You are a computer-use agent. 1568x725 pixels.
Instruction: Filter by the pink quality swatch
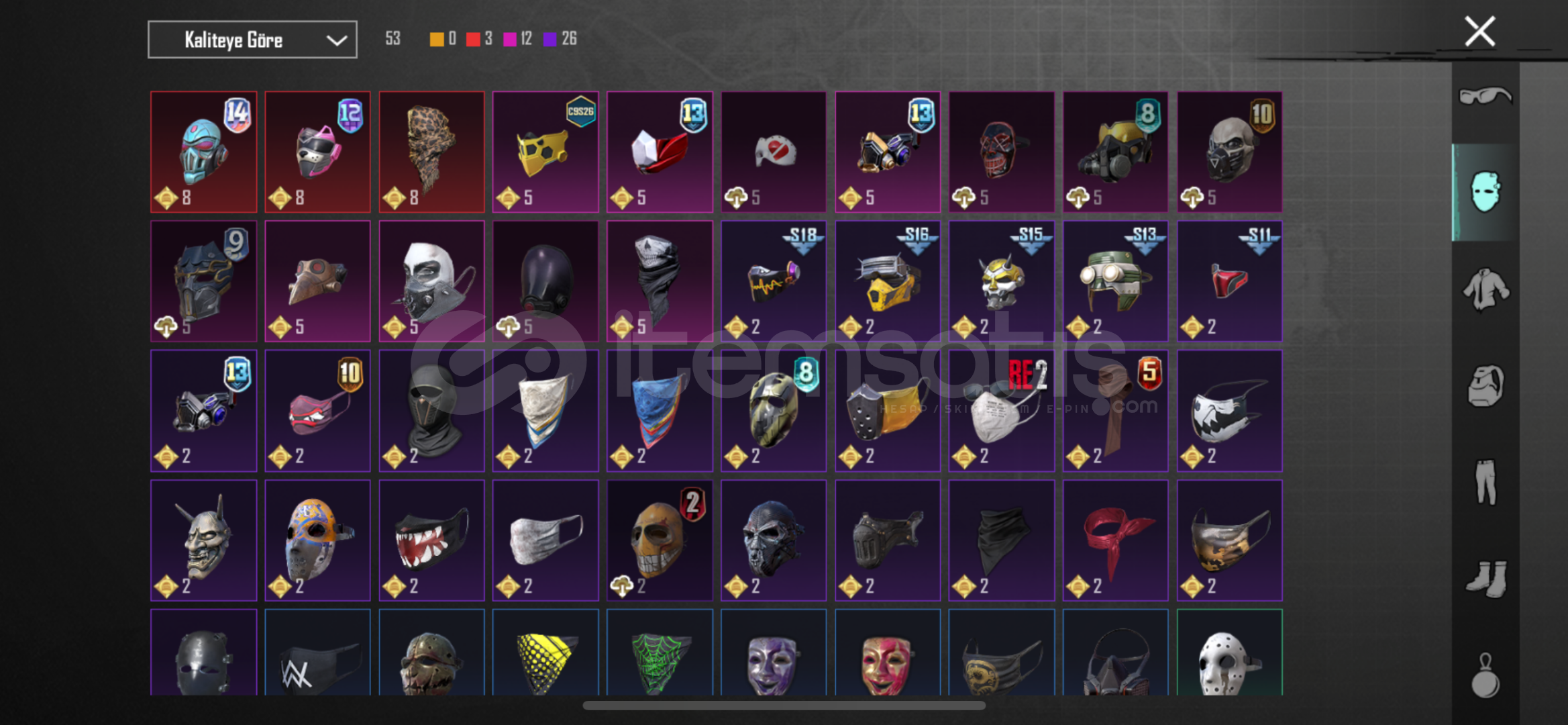point(510,39)
